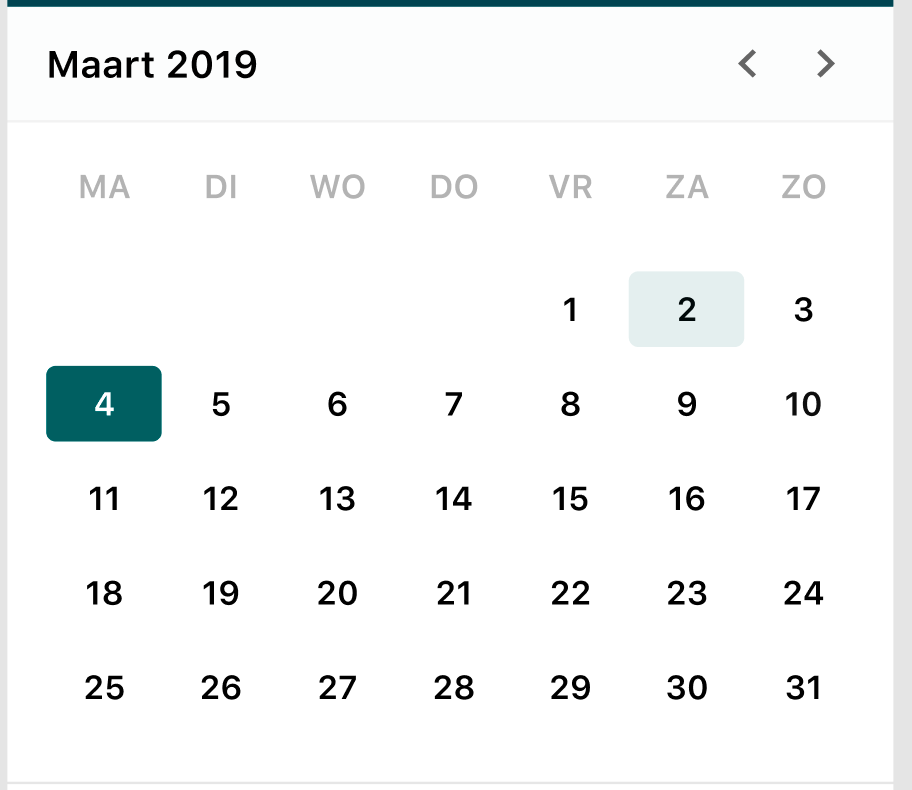Screen dimensions: 912x790
Task: Pick March 1 on the calendar
Action: (x=570, y=310)
